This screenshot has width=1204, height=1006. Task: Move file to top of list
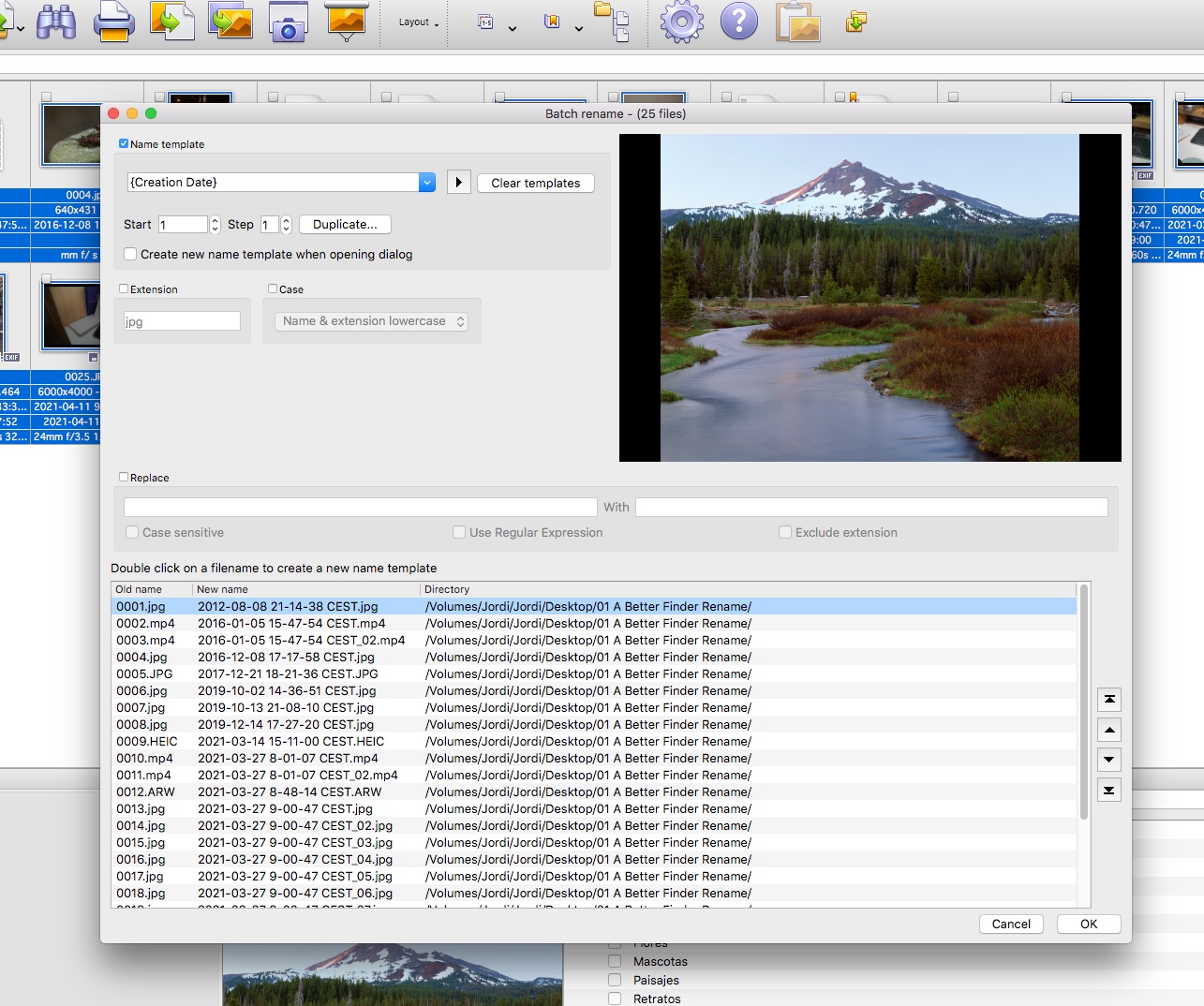(x=1109, y=700)
